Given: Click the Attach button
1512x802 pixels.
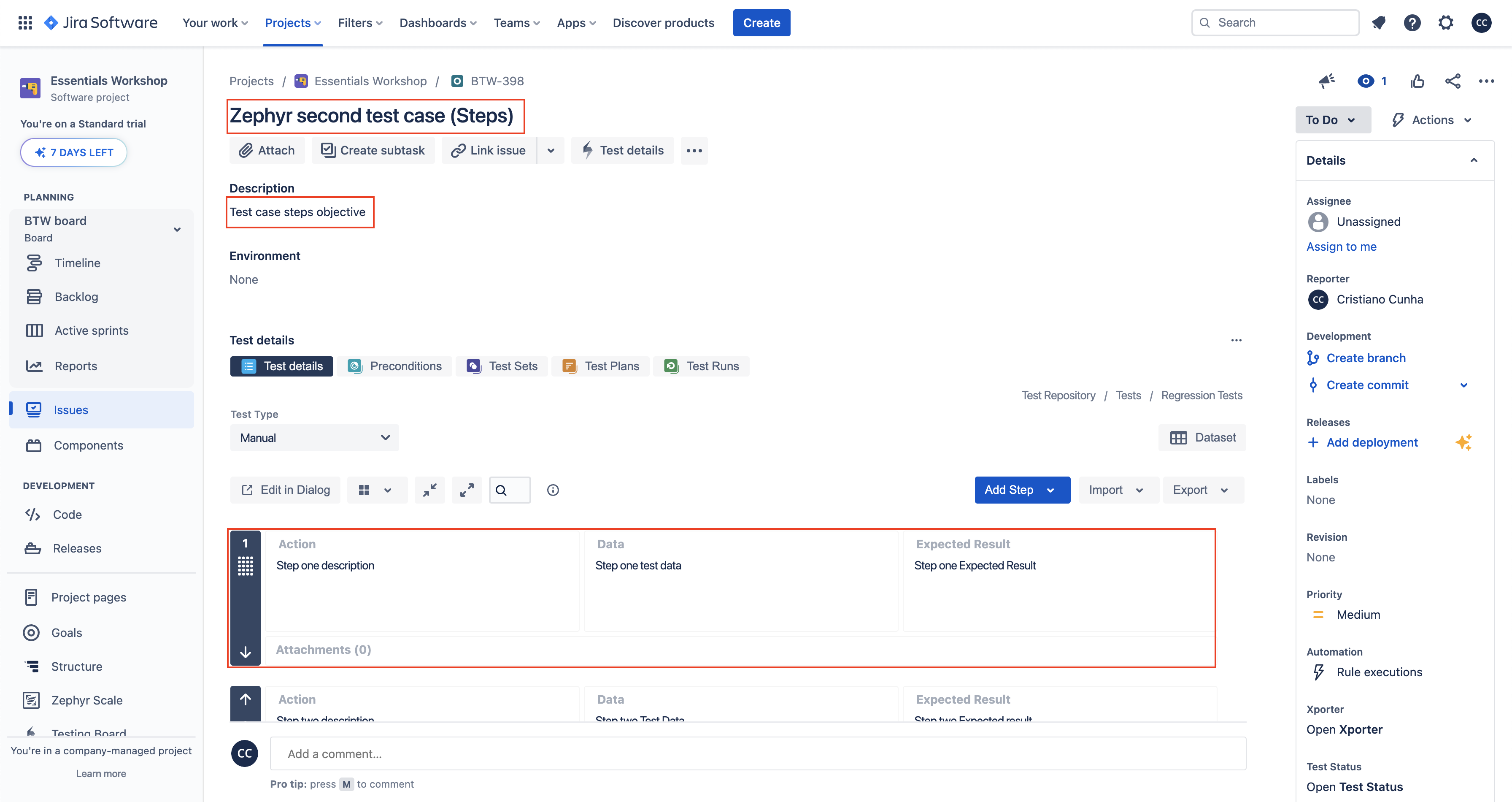Looking at the screenshot, I should pos(267,151).
